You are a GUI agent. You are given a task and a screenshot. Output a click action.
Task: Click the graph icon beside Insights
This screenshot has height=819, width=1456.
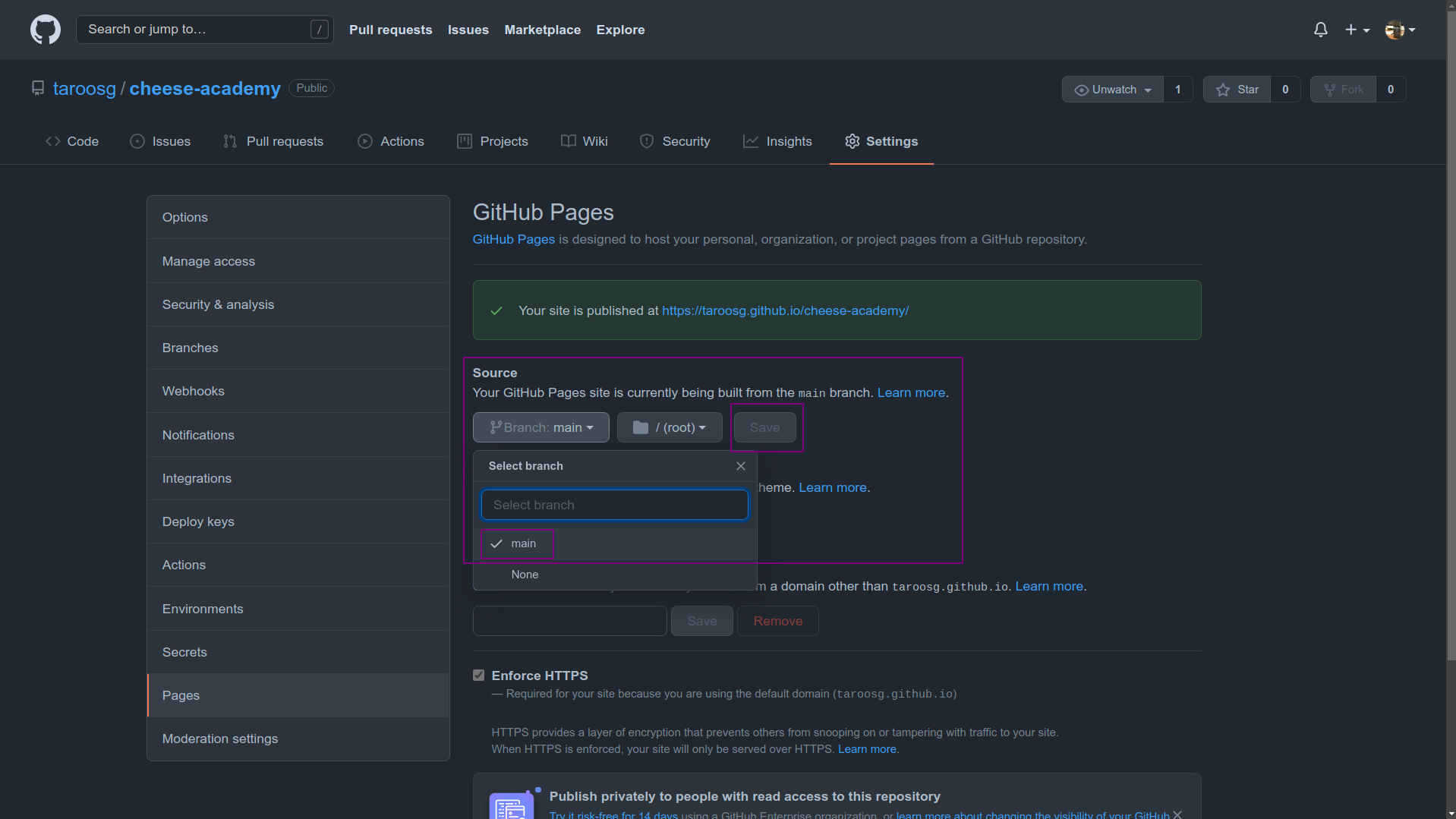[750, 141]
